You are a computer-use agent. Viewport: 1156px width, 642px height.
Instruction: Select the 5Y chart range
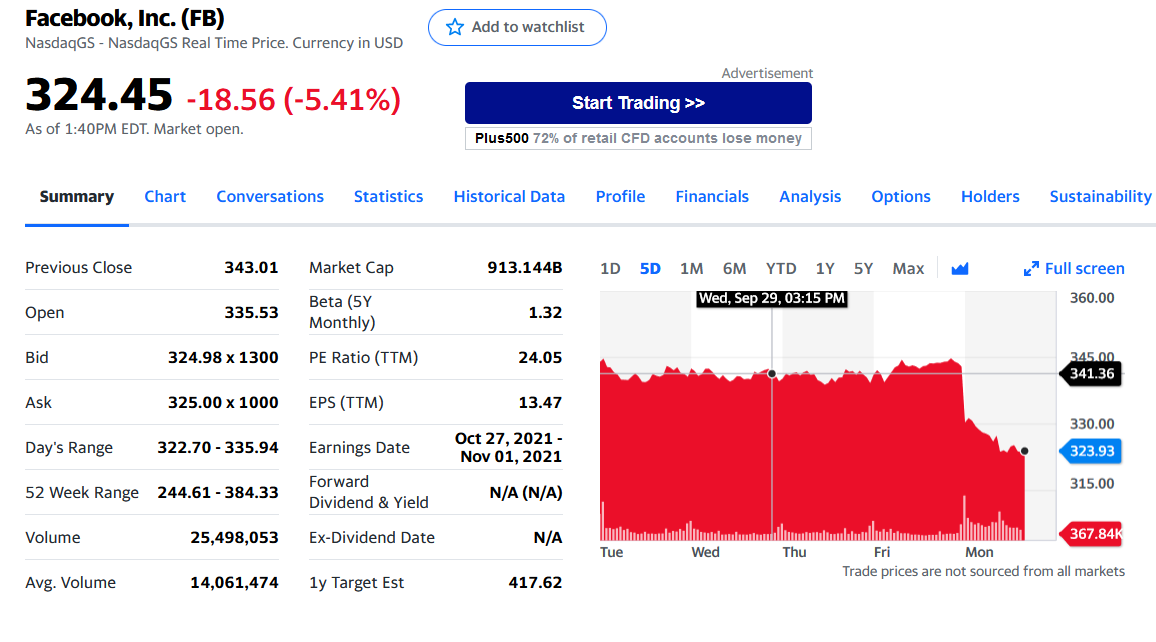click(863, 269)
